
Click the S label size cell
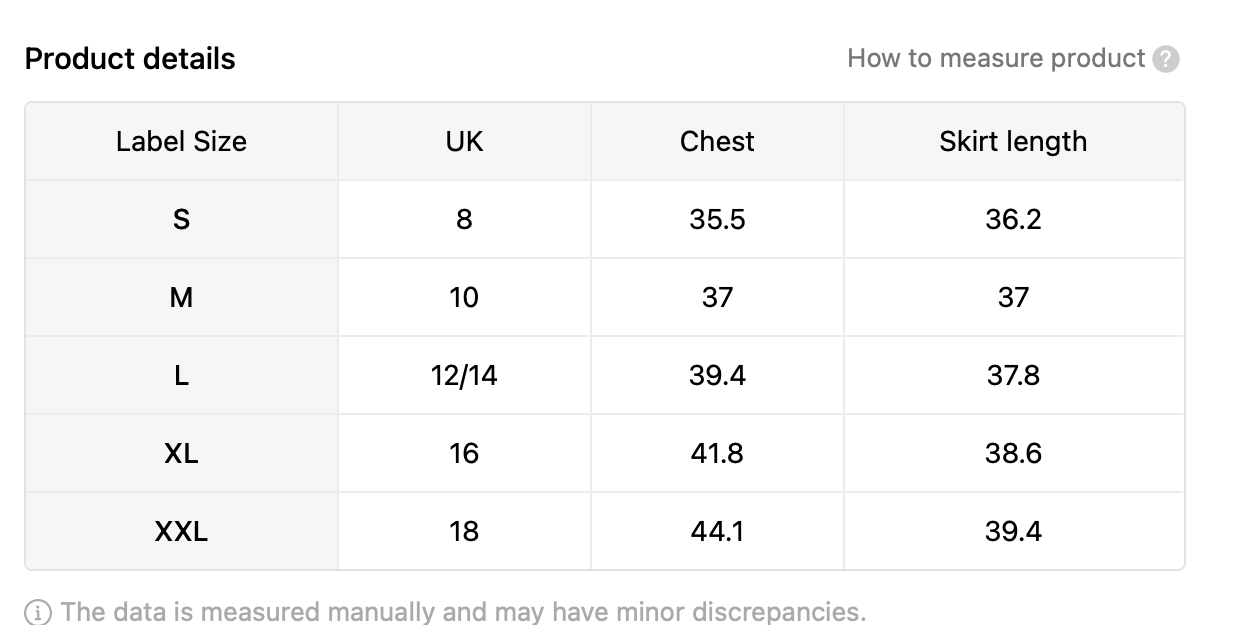click(x=182, y=219)
